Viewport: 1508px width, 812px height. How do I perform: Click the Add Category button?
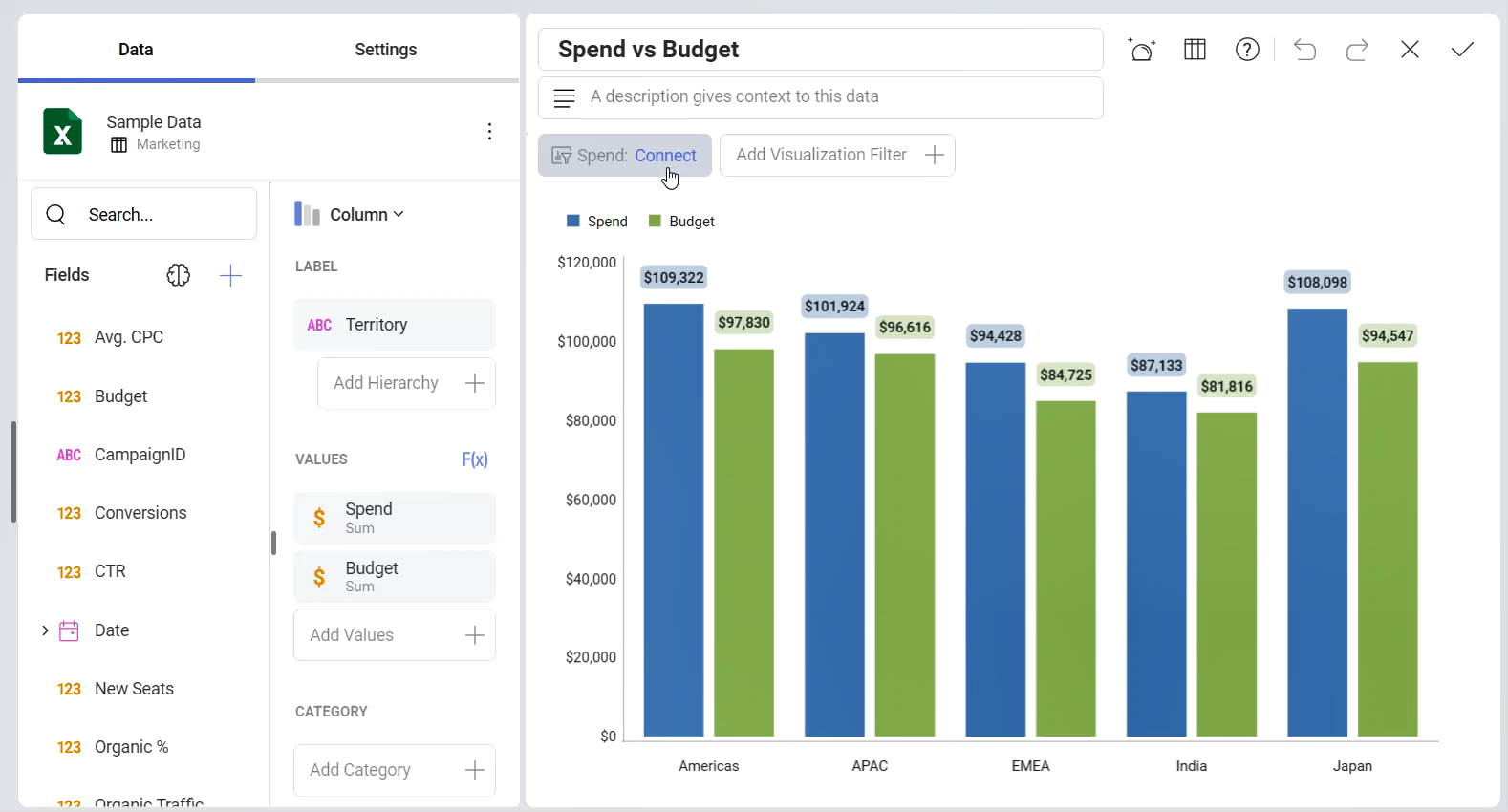pos(395,770)
